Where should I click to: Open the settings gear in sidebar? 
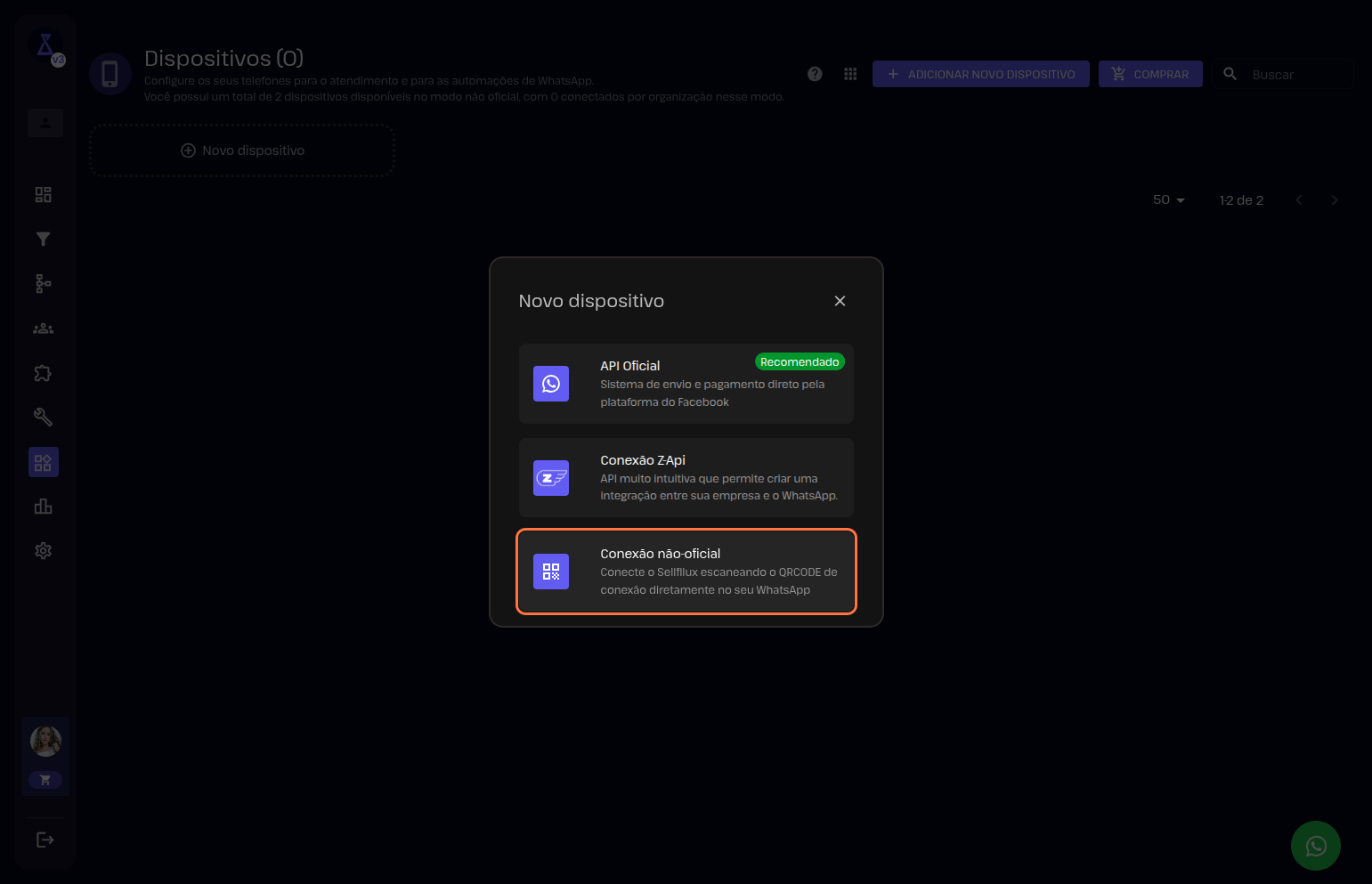(x=43, y=551)
